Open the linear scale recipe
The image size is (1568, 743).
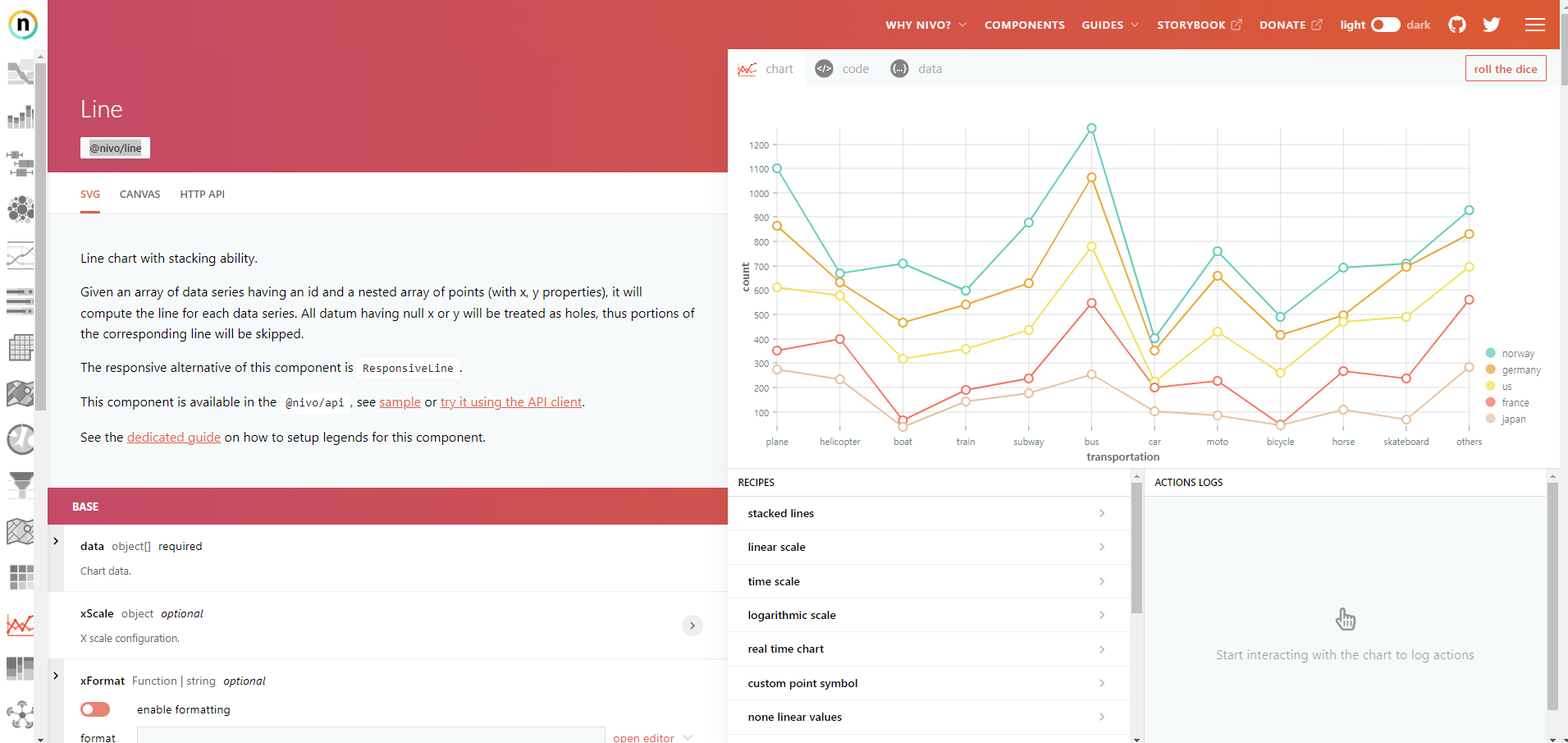pos(928,547)
